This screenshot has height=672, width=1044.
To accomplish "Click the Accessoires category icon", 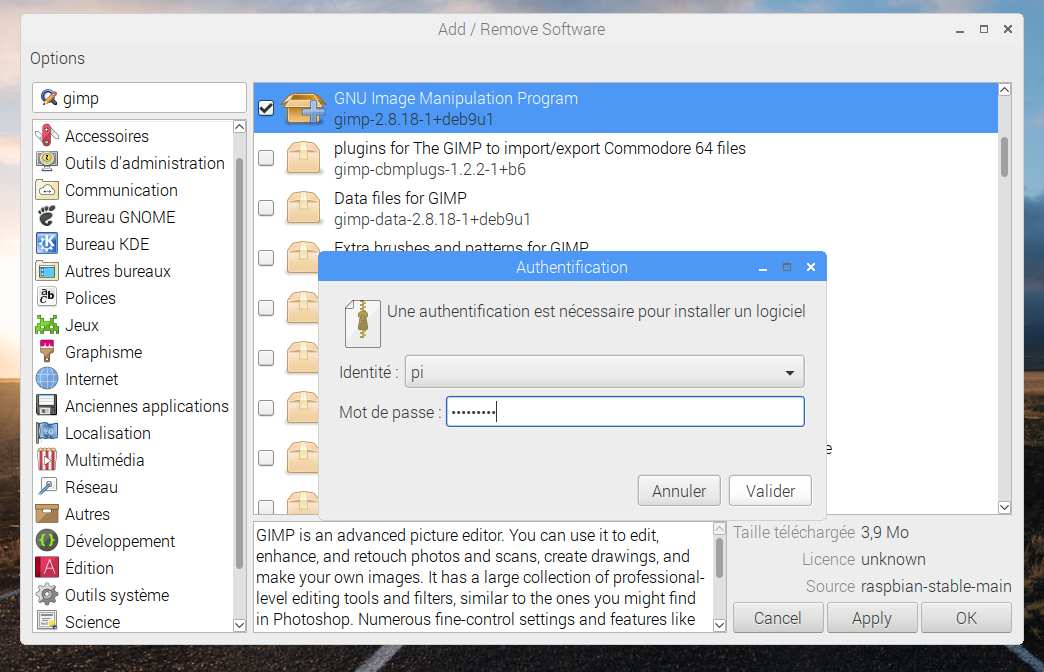I will (x=47, y=136).
